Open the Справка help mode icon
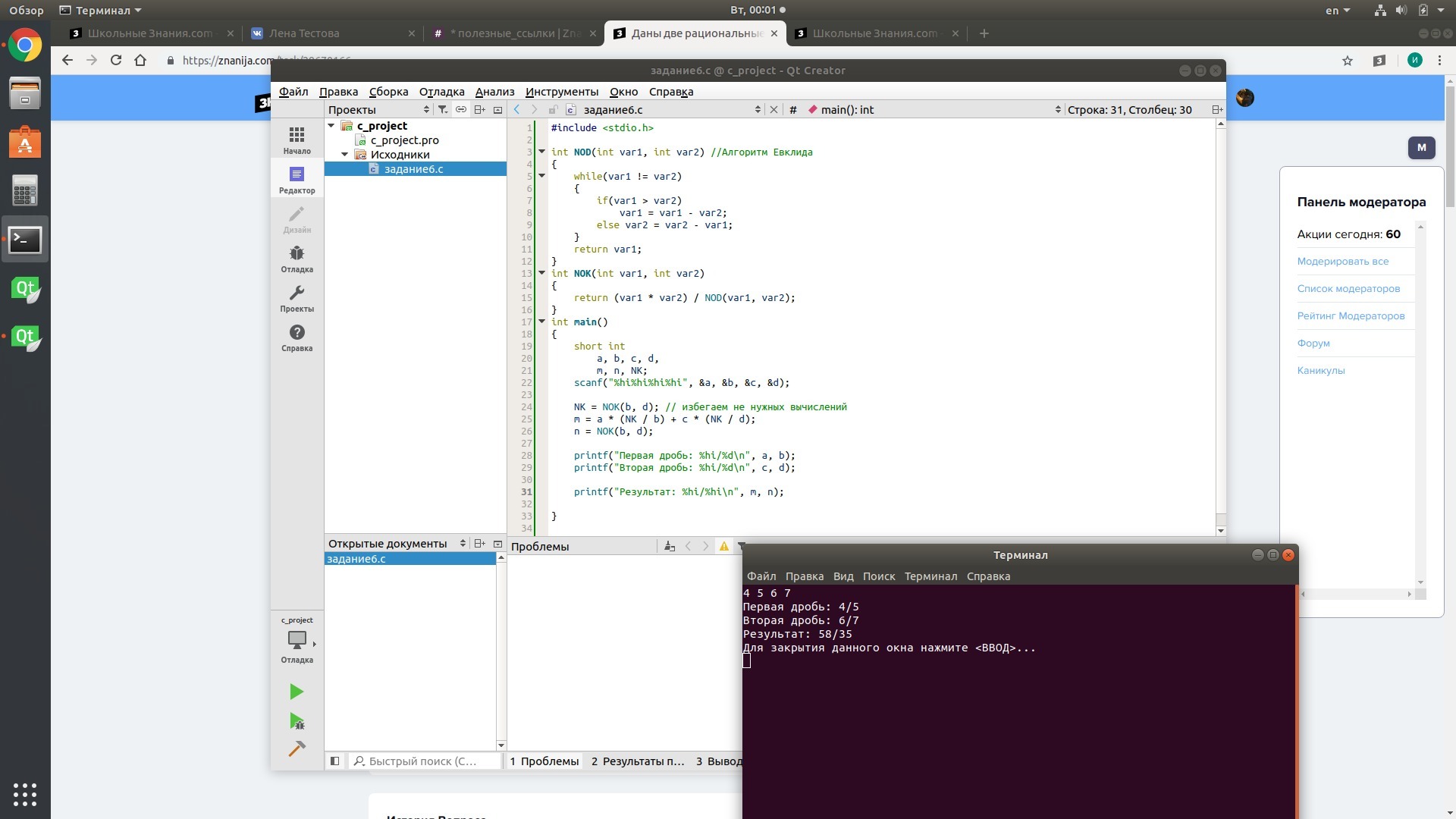The width and height of the screenshot is (1456, 819). 297,337
